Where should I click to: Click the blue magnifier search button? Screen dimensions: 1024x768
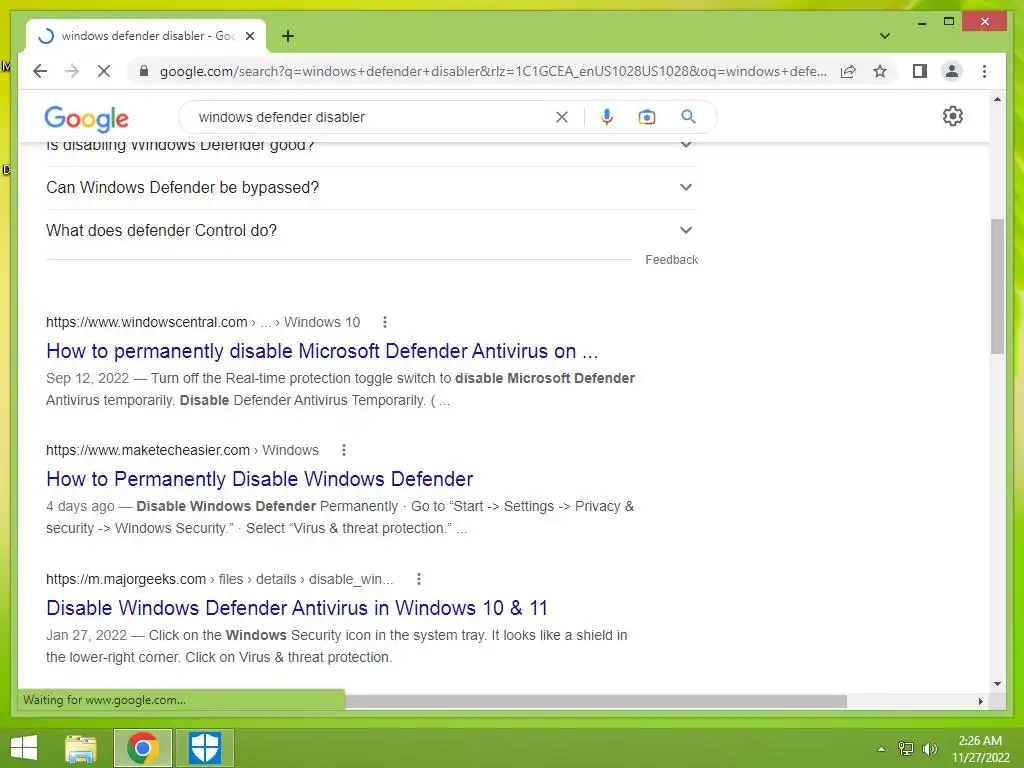tap(688, 117)
